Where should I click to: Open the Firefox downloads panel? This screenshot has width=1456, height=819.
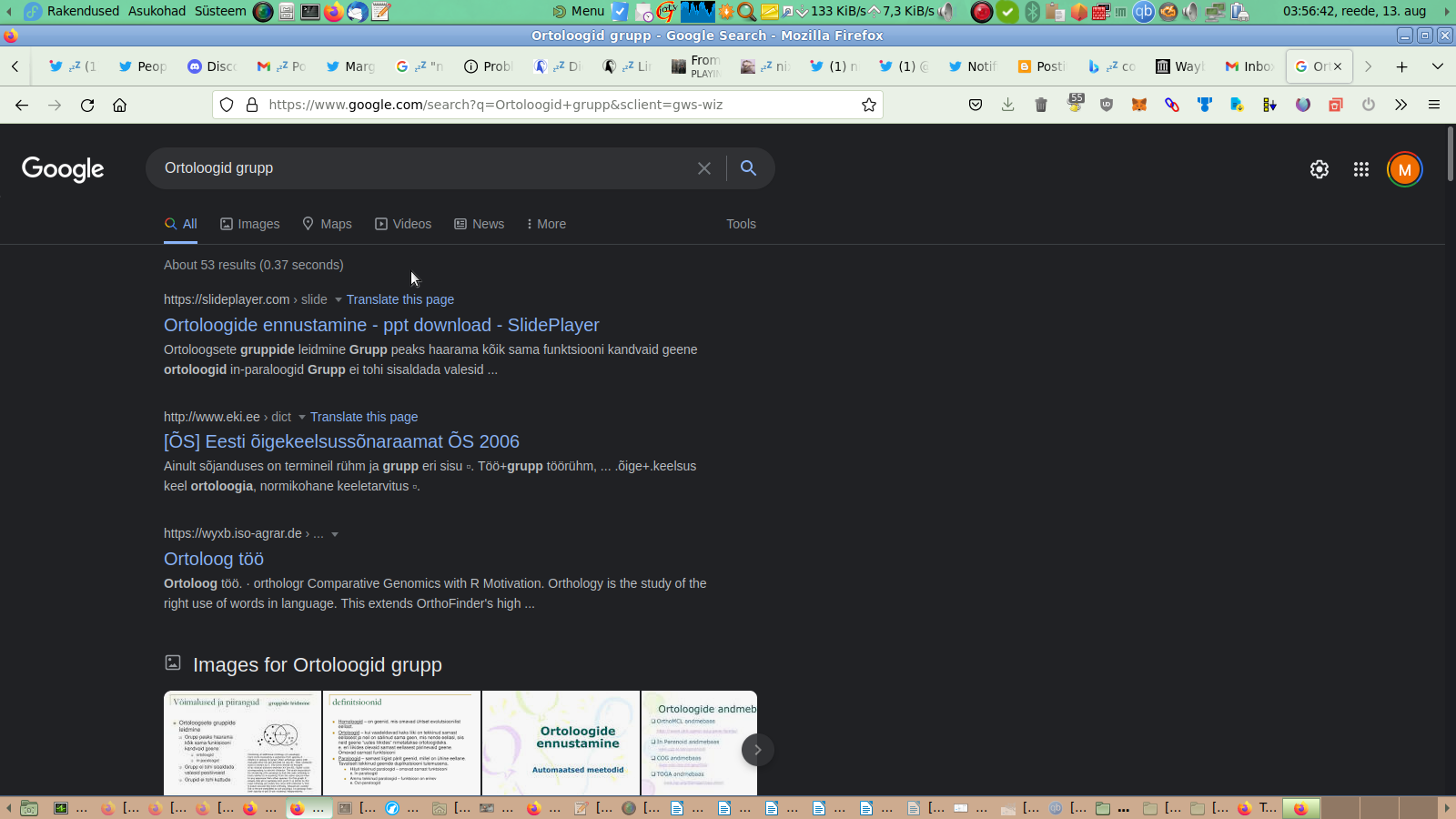[x=1008, y=105]
